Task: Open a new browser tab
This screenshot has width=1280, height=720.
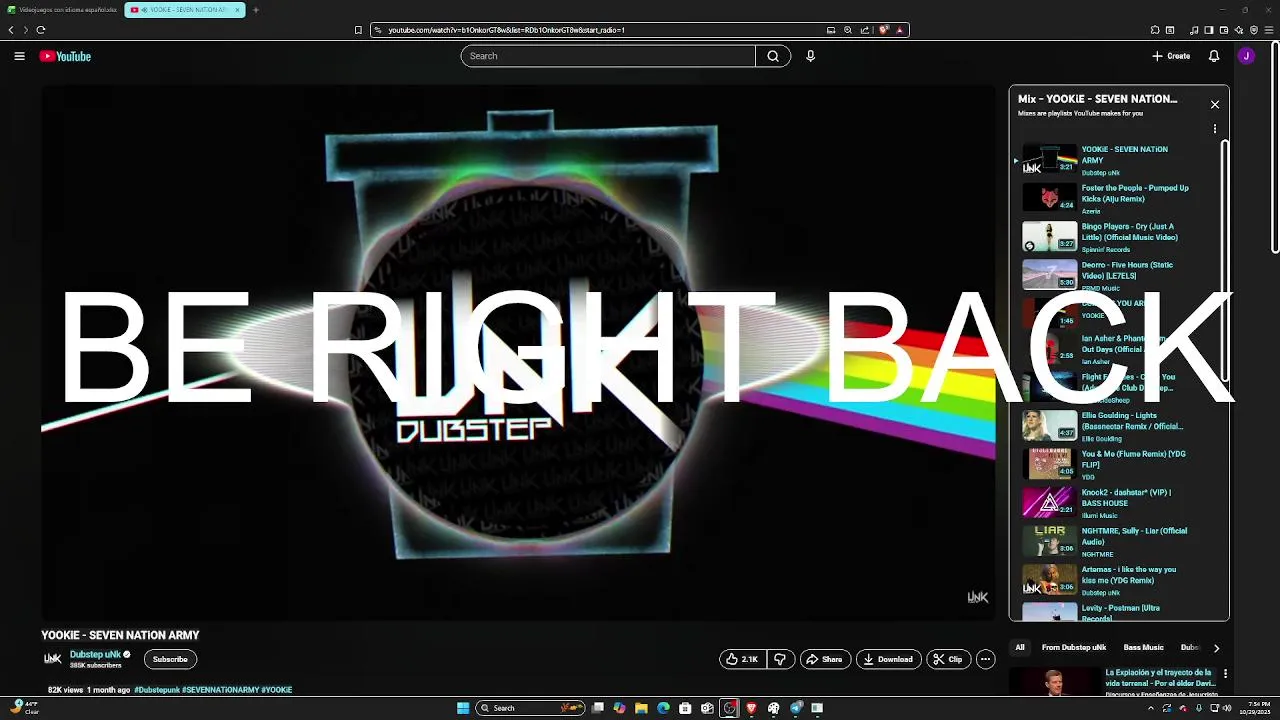Action: coord(255,10)
